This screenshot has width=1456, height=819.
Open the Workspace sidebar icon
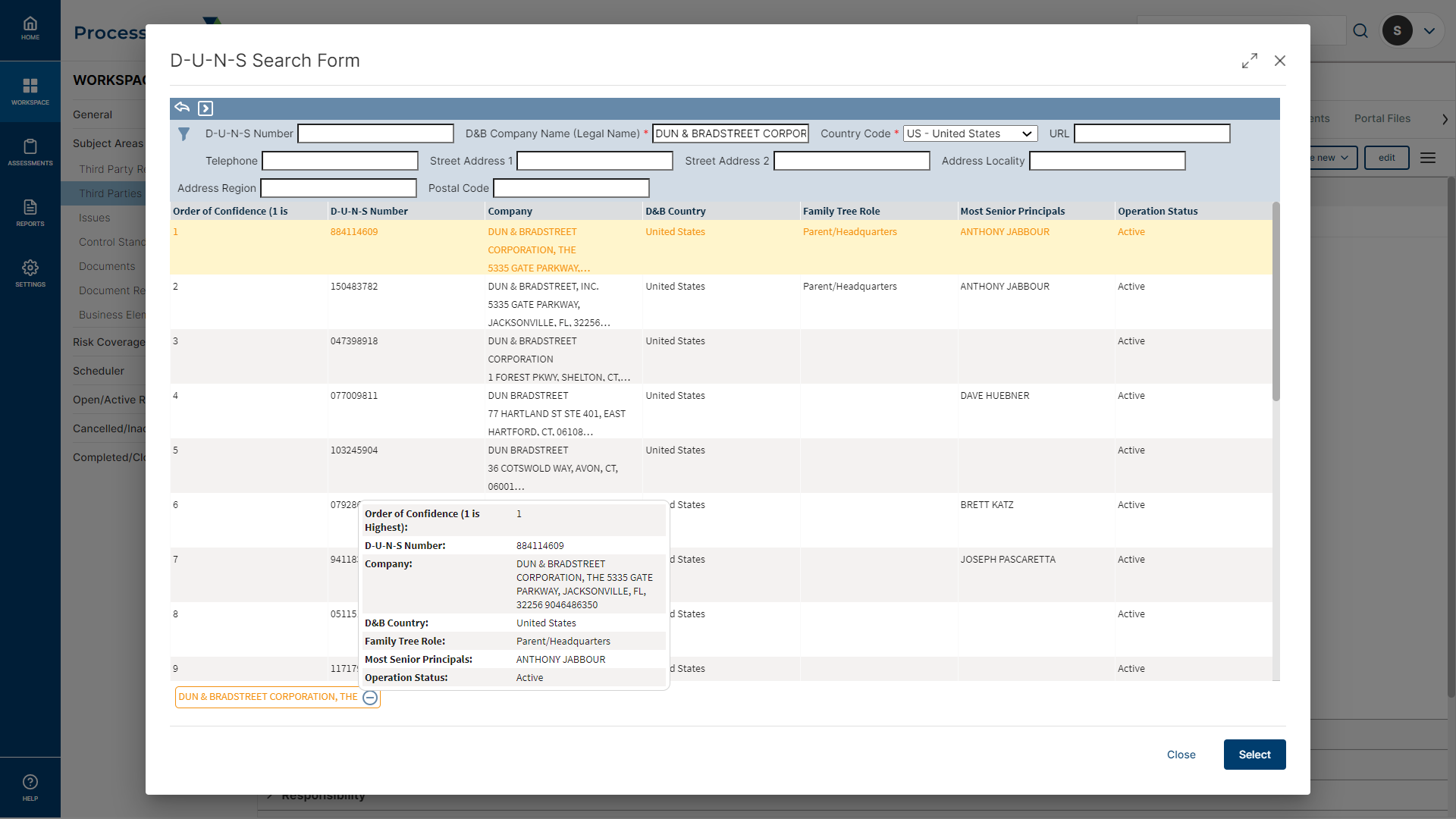point(30,91)
